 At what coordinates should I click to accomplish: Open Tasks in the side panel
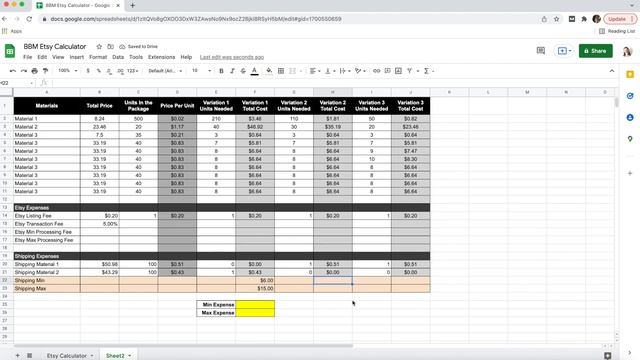click(630, 96)
